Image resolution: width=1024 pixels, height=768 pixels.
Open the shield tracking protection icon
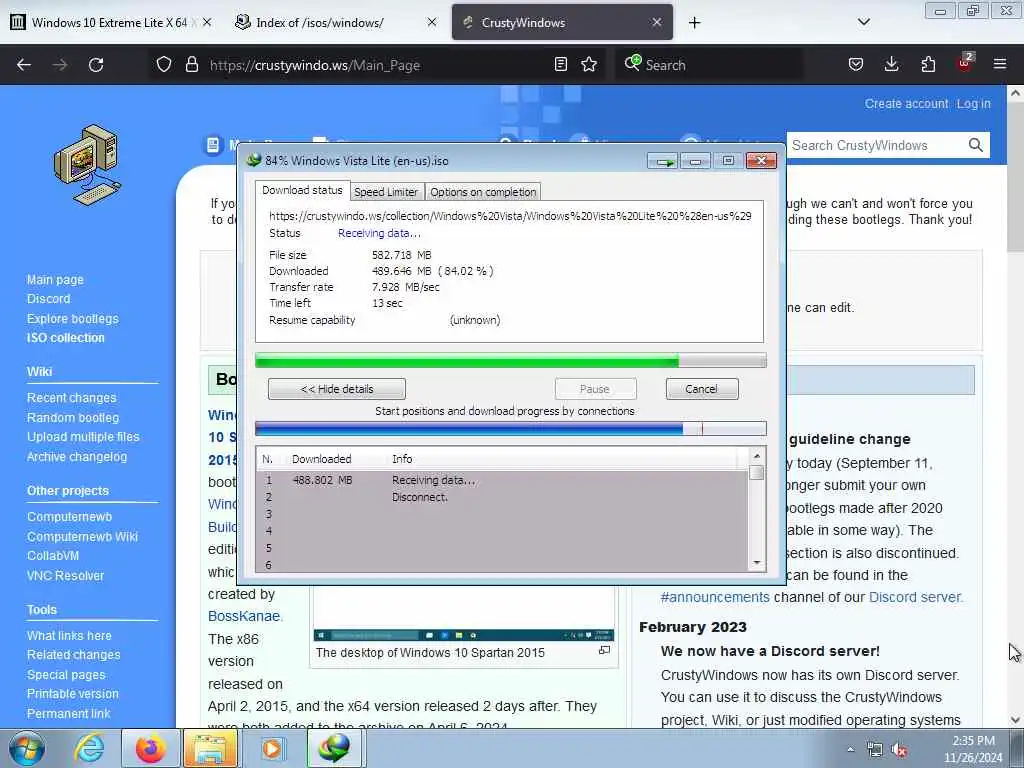tap(164, 65)
